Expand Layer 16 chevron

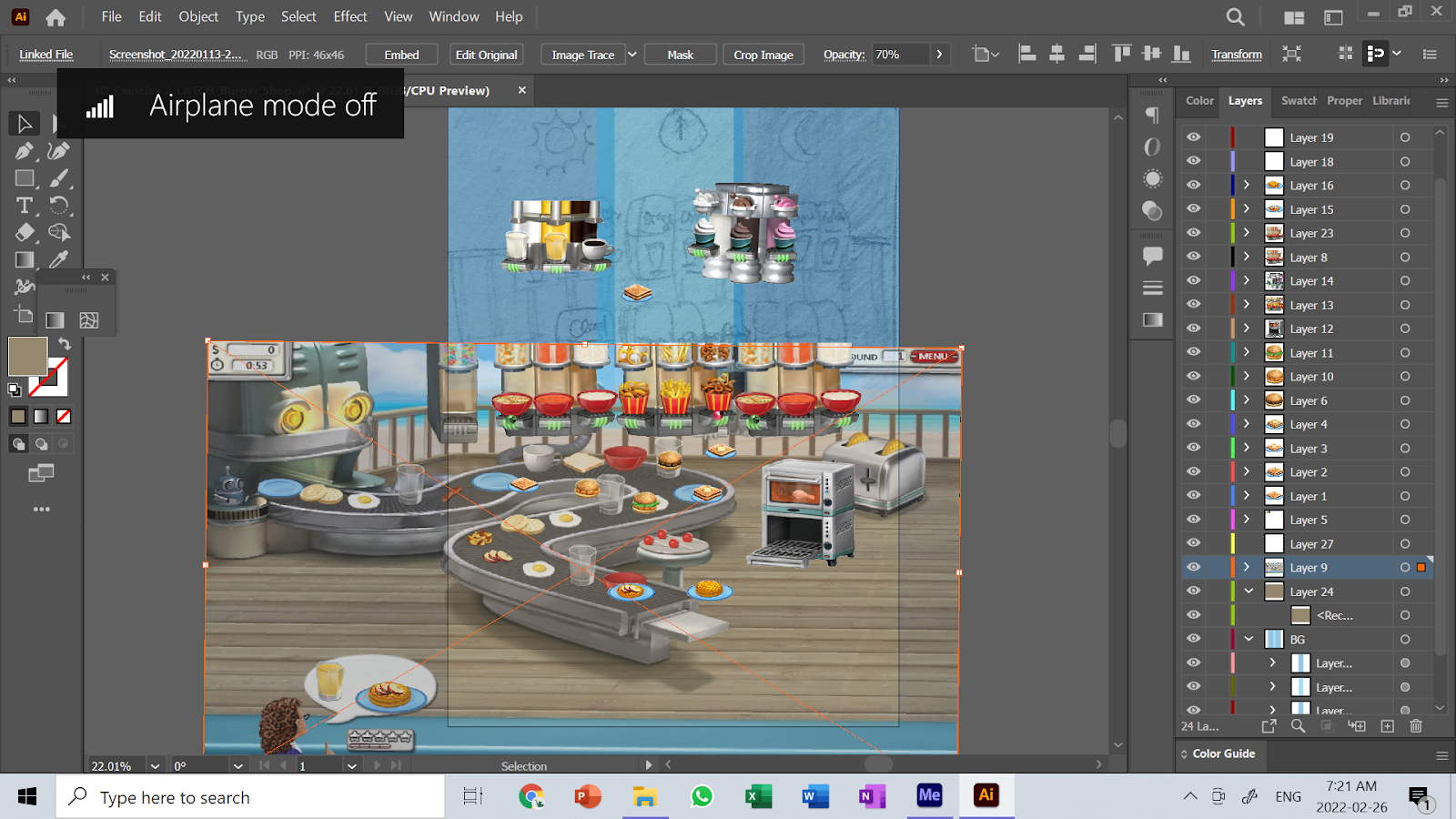click(x=1247, y=185)
